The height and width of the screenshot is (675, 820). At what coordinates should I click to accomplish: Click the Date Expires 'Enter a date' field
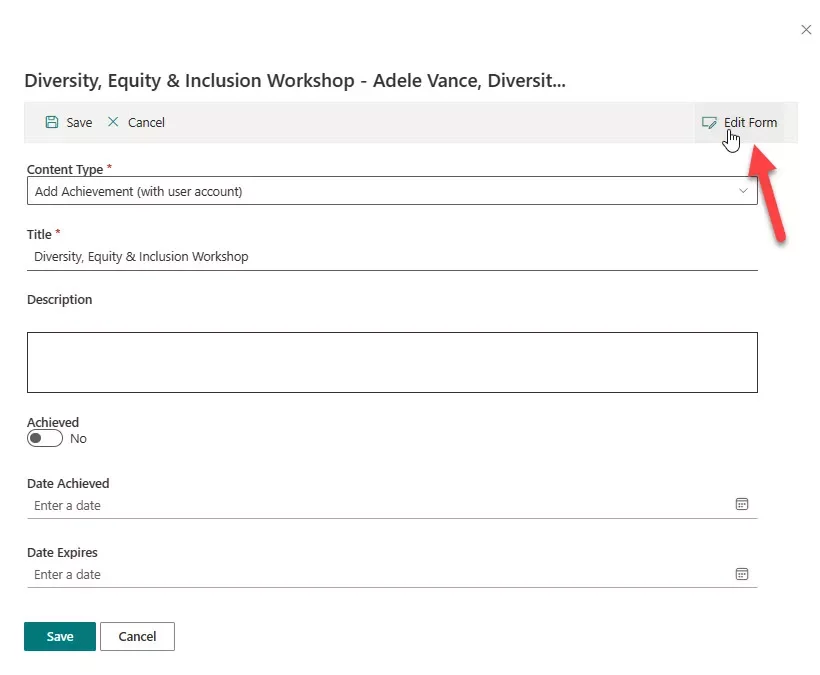pos(380,574)
